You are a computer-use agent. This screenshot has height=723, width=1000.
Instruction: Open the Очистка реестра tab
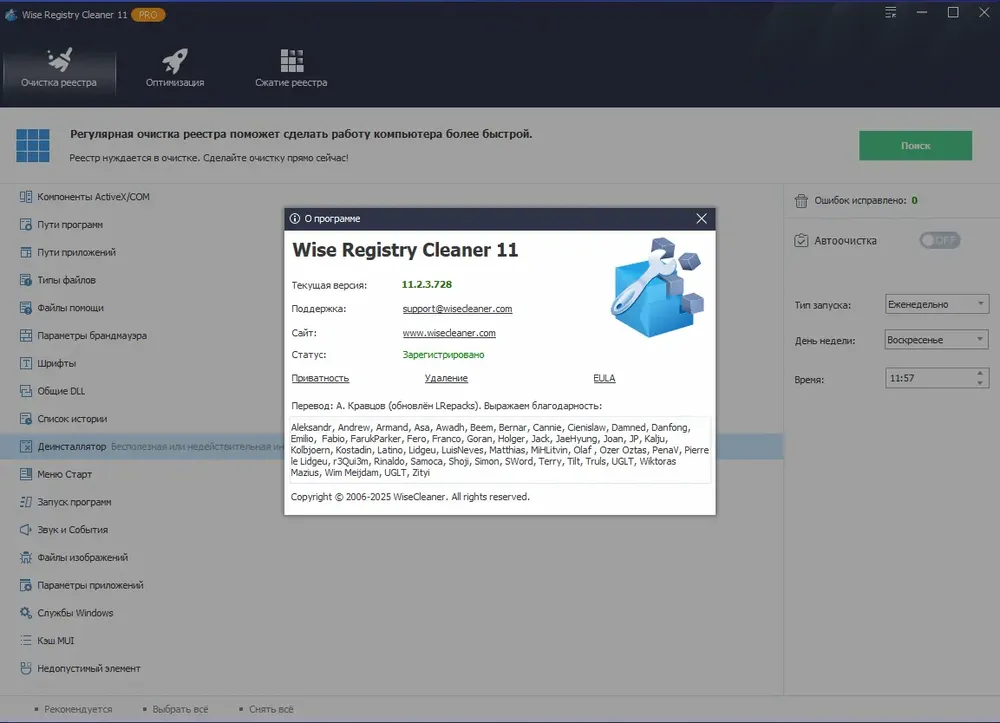click(59, 69)
